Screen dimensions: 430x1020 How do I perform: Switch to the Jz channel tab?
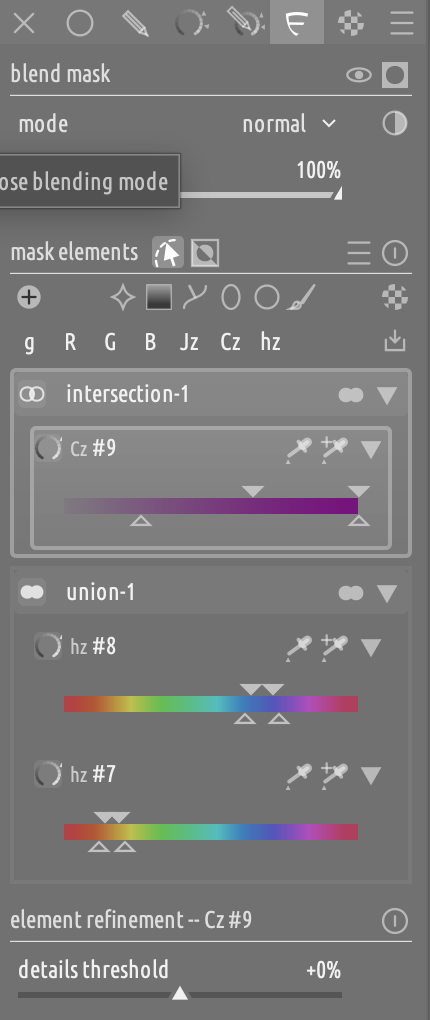189,342
